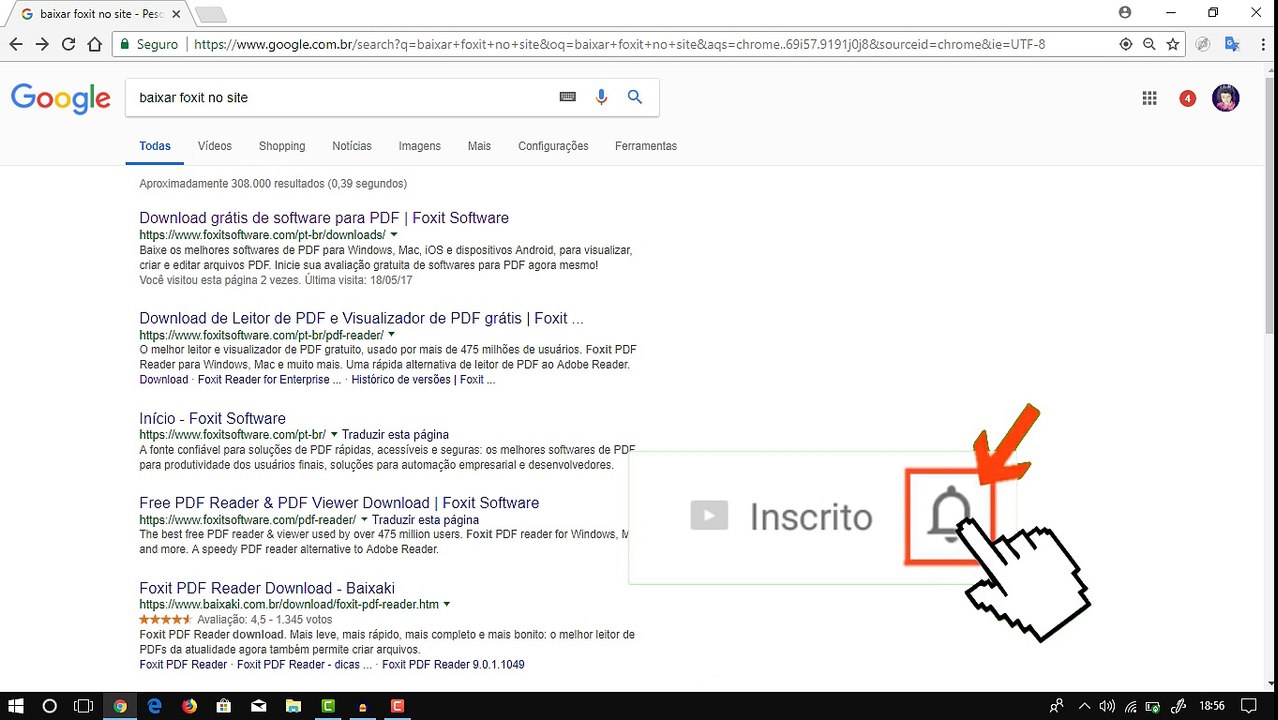Open the Chrome profile person icon
The image size is (1278, 720).
1125,12
